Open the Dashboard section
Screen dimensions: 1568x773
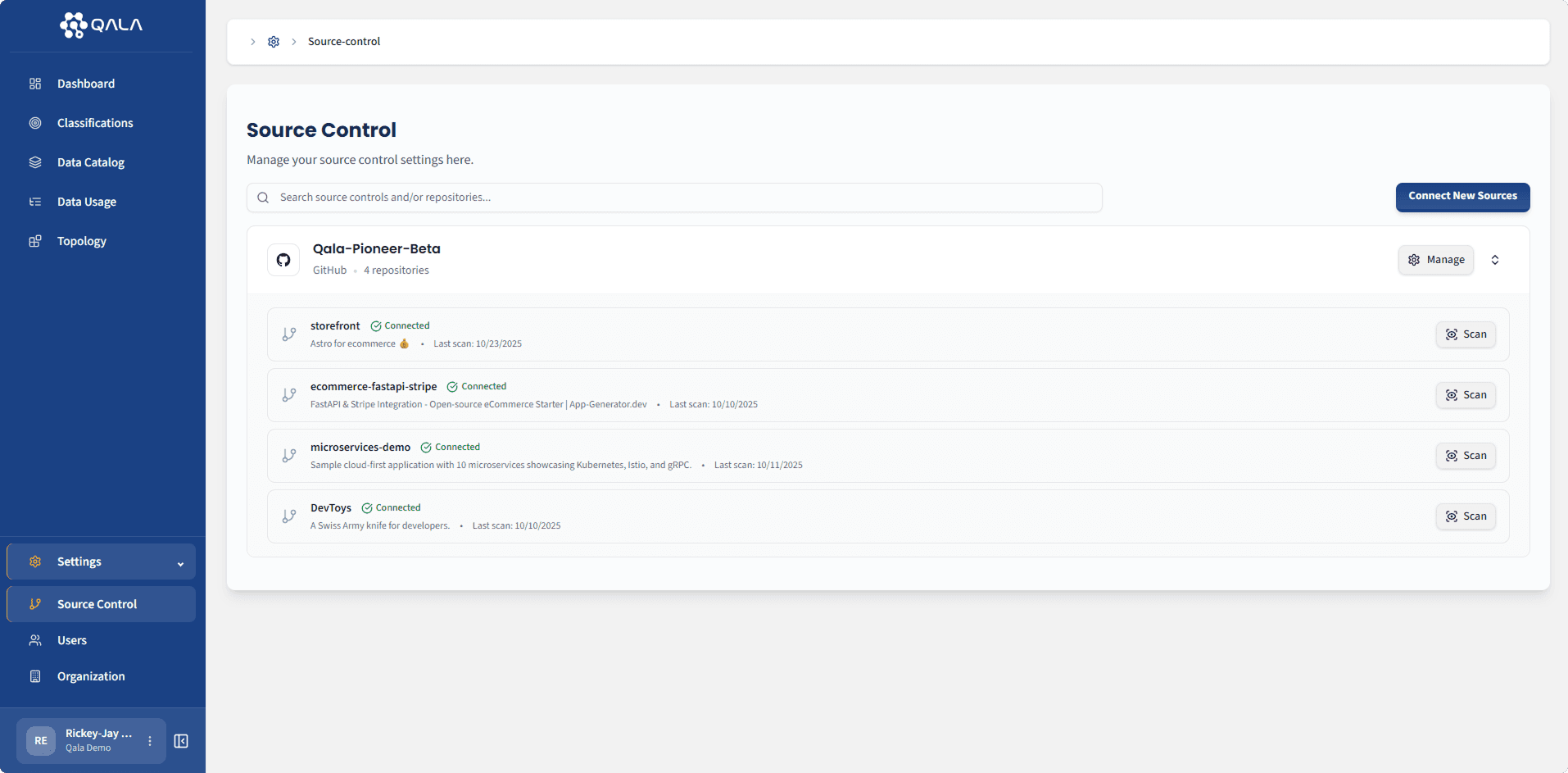(85, 83)
